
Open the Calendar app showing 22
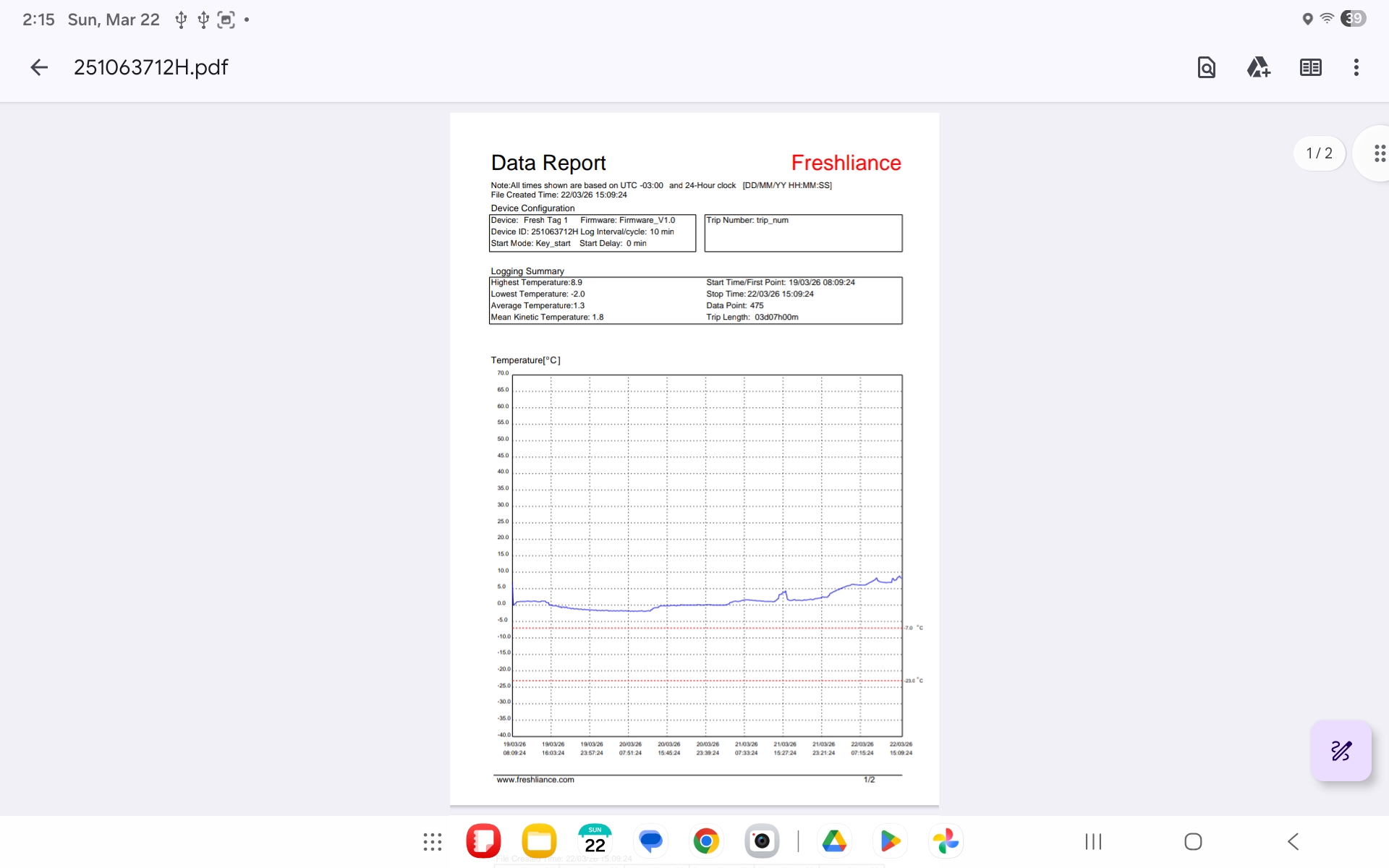click(x=595, y=841)
